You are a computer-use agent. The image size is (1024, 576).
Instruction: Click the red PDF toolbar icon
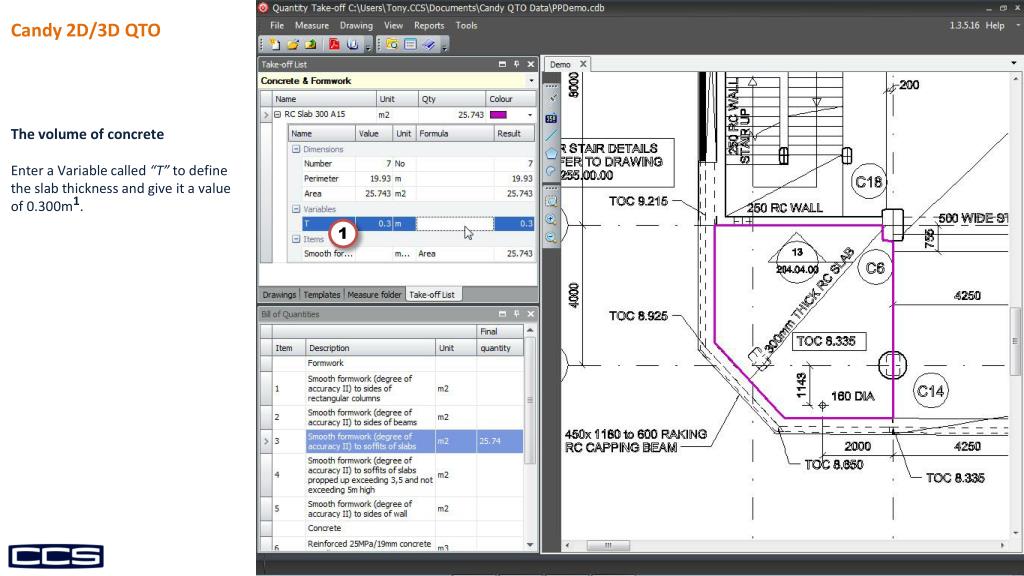[x=334, y=44]
